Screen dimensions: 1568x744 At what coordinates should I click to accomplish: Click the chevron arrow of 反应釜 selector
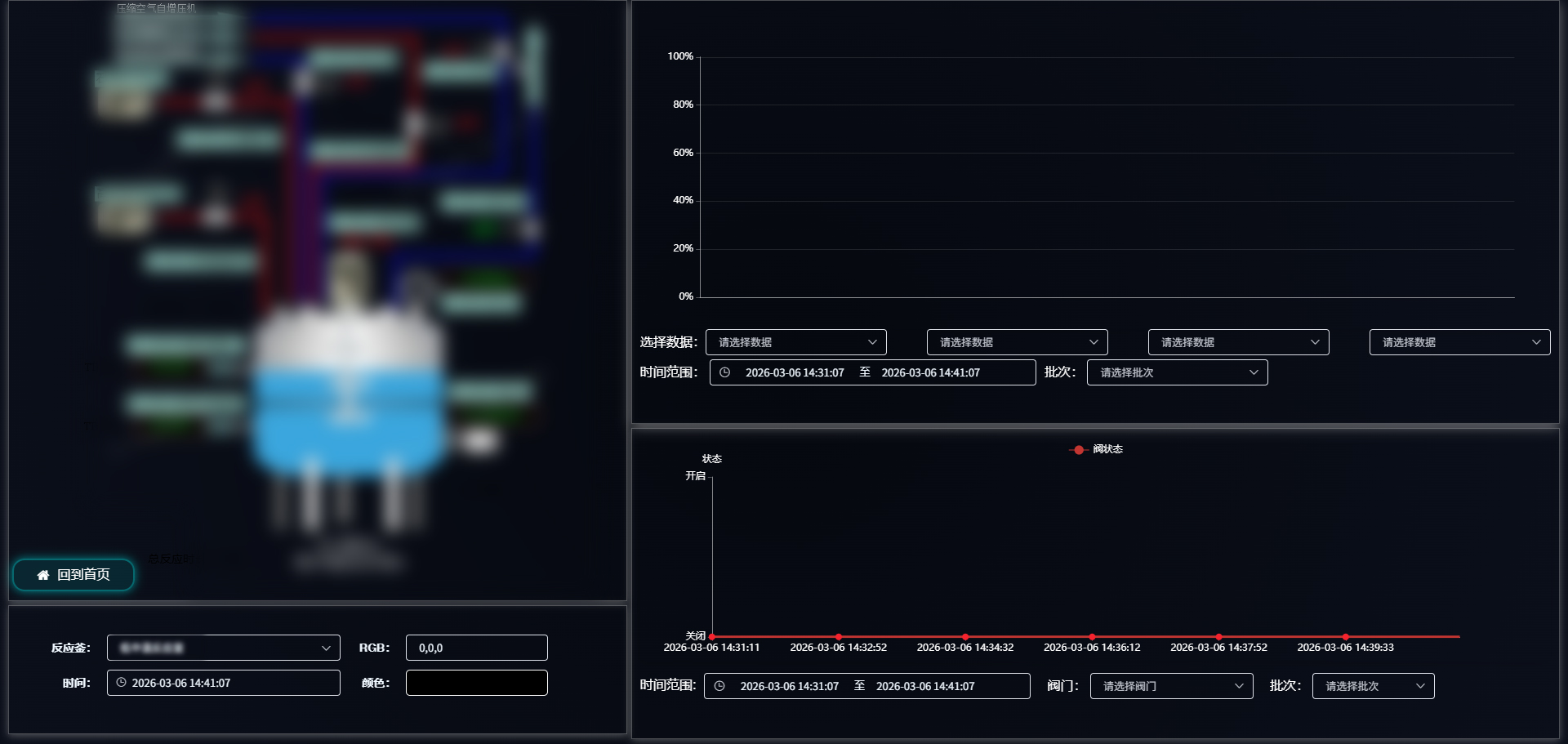click(x=326, y=648)
